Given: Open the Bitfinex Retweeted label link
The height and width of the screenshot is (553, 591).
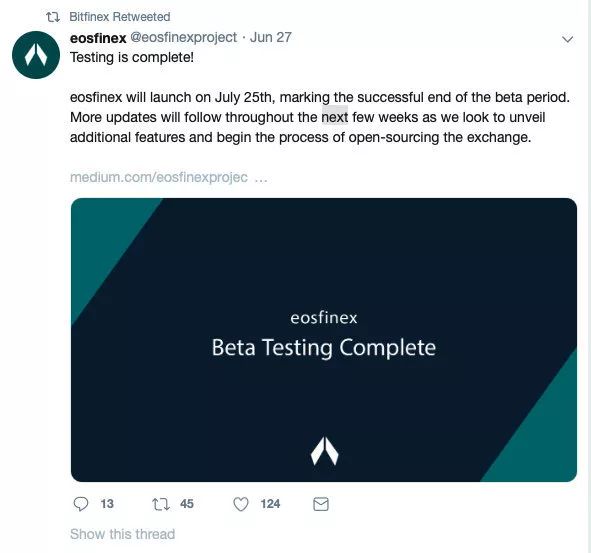Looking at the screenshot, I should [x=120, y=17].
